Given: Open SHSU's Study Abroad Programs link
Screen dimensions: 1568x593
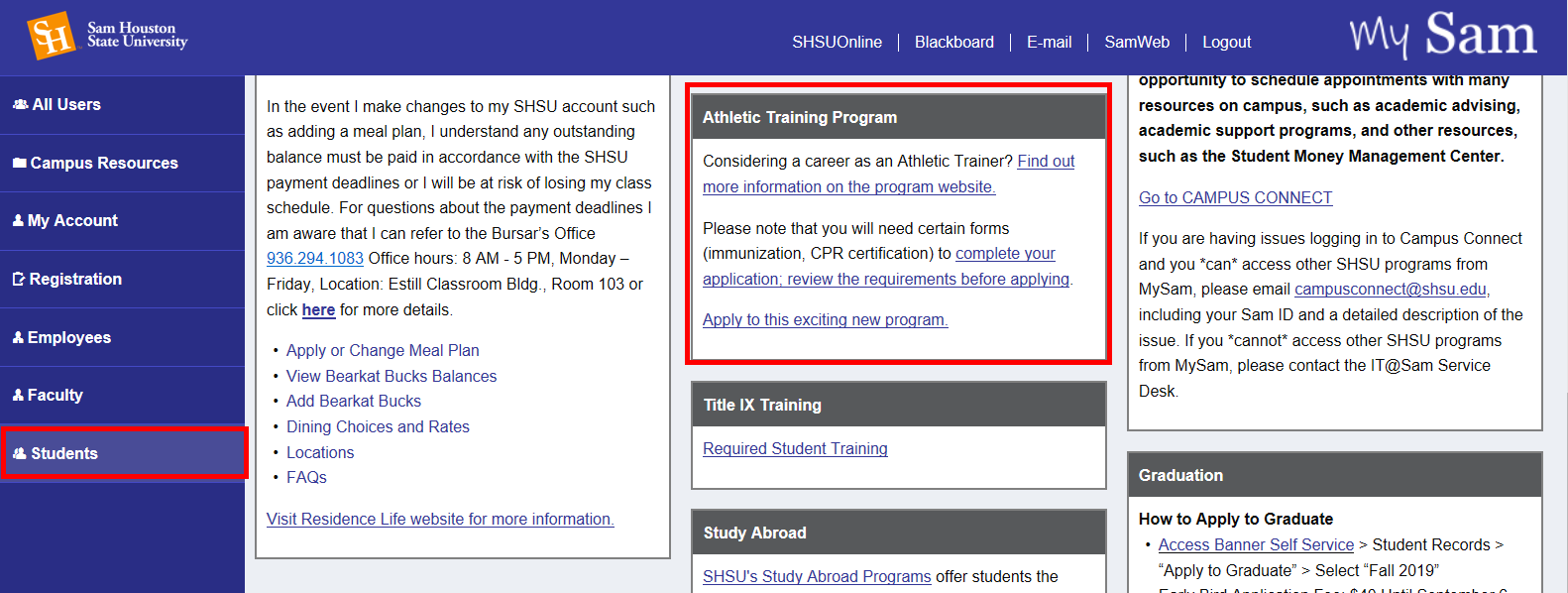Looking at the screenshot, I should point(817,576).
